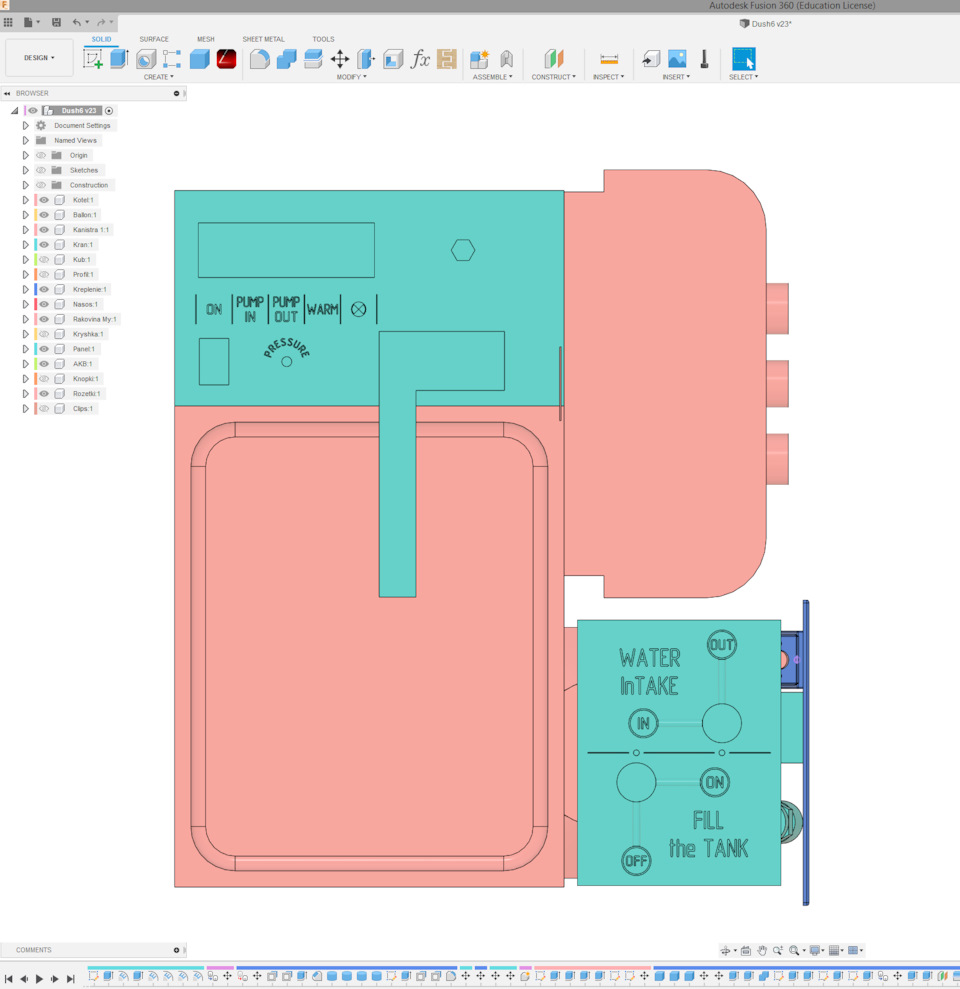Hide the Kotel:1 component
960x989 pixels.
(44, 200)
